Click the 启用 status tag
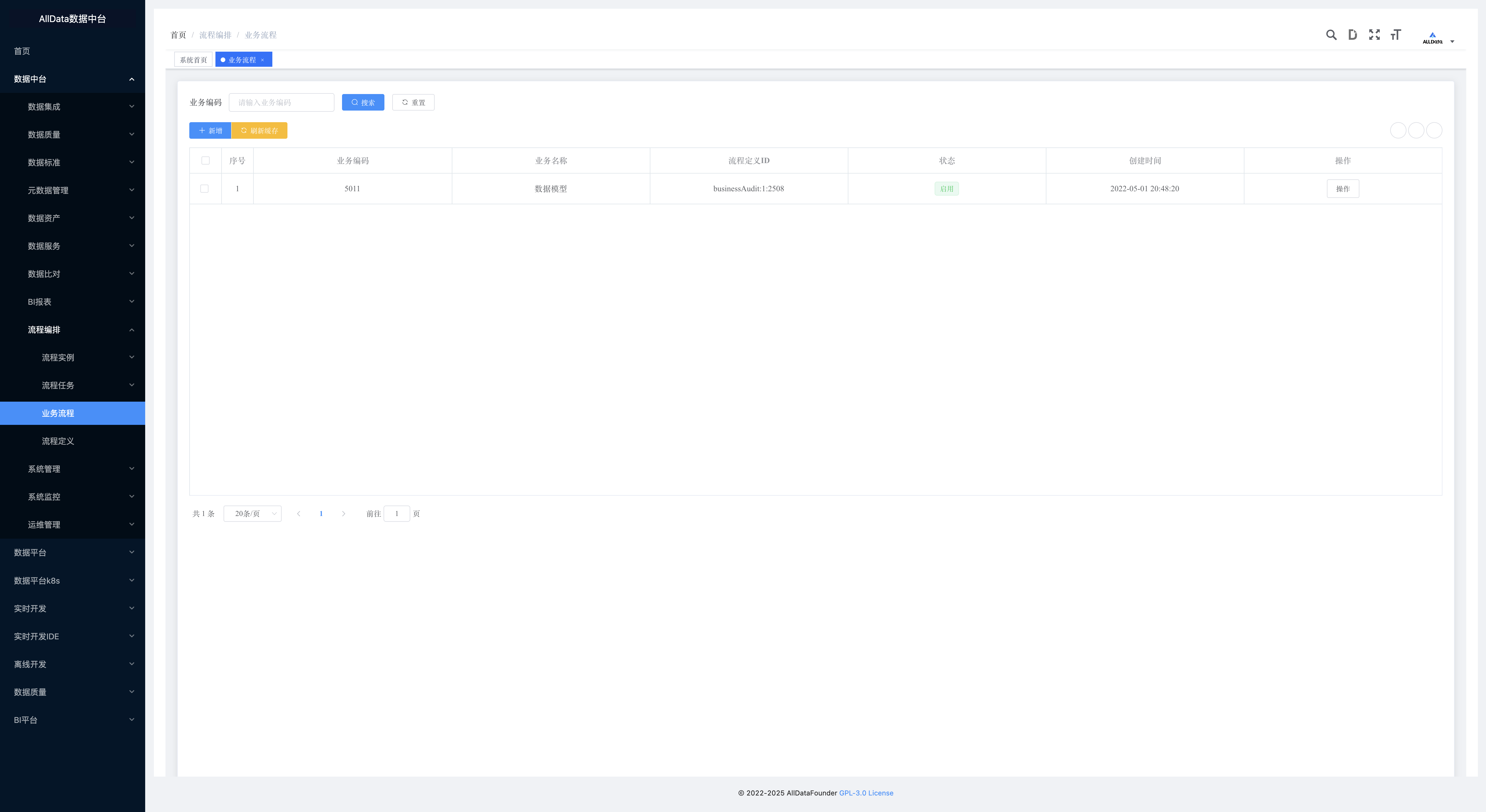1486x812 pixels. tap(947, 189)
